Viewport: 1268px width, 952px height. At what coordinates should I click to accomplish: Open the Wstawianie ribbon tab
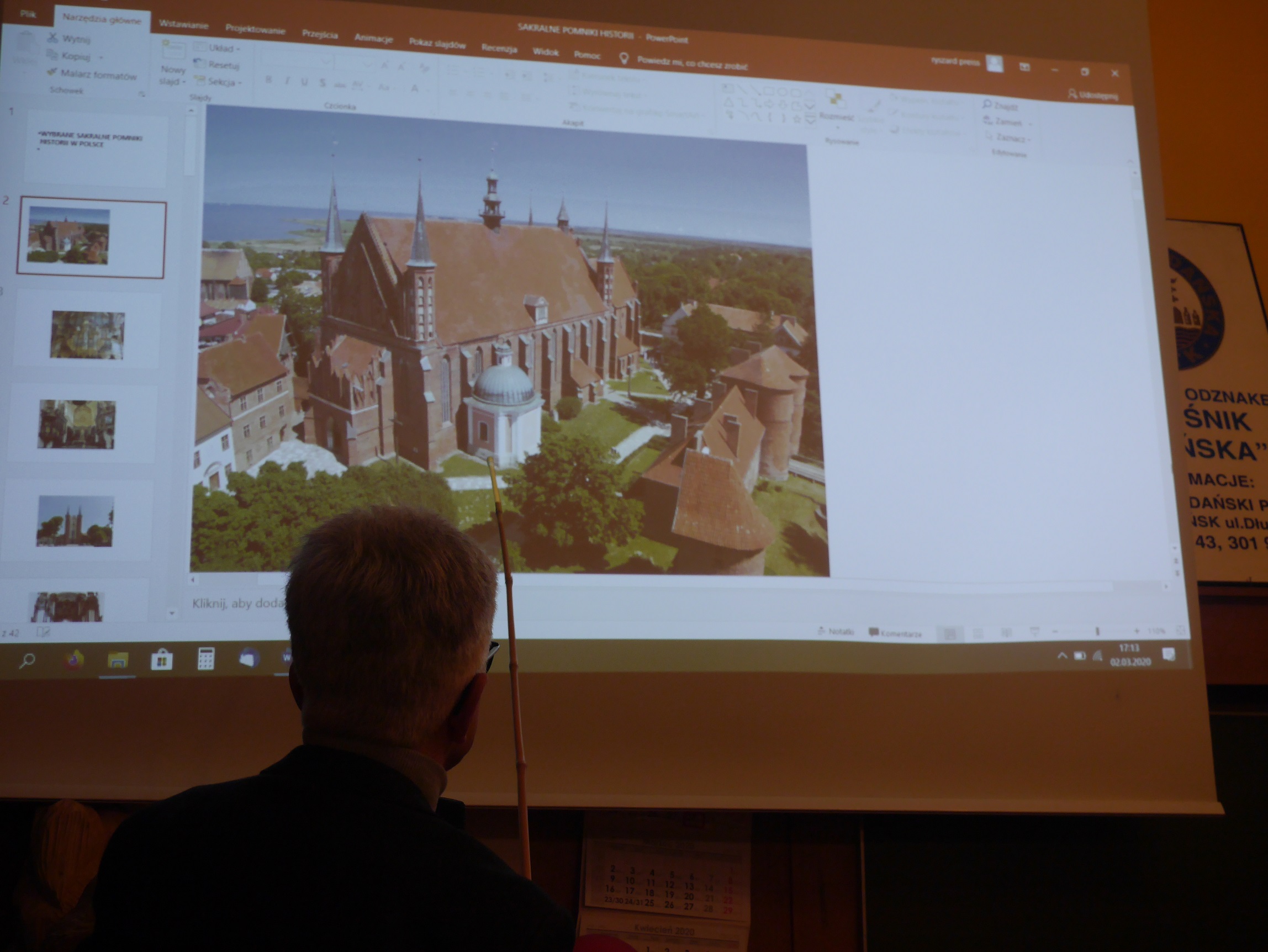click(183, 24)
